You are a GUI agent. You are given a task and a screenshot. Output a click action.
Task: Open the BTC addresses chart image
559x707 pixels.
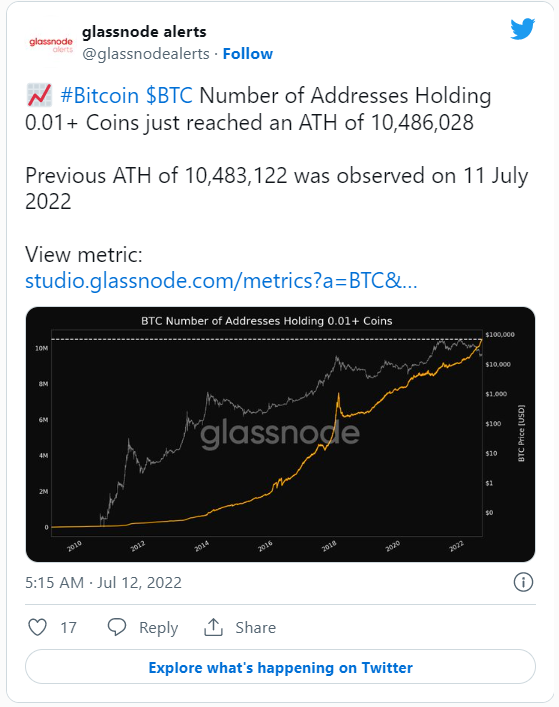pos(280,434)
